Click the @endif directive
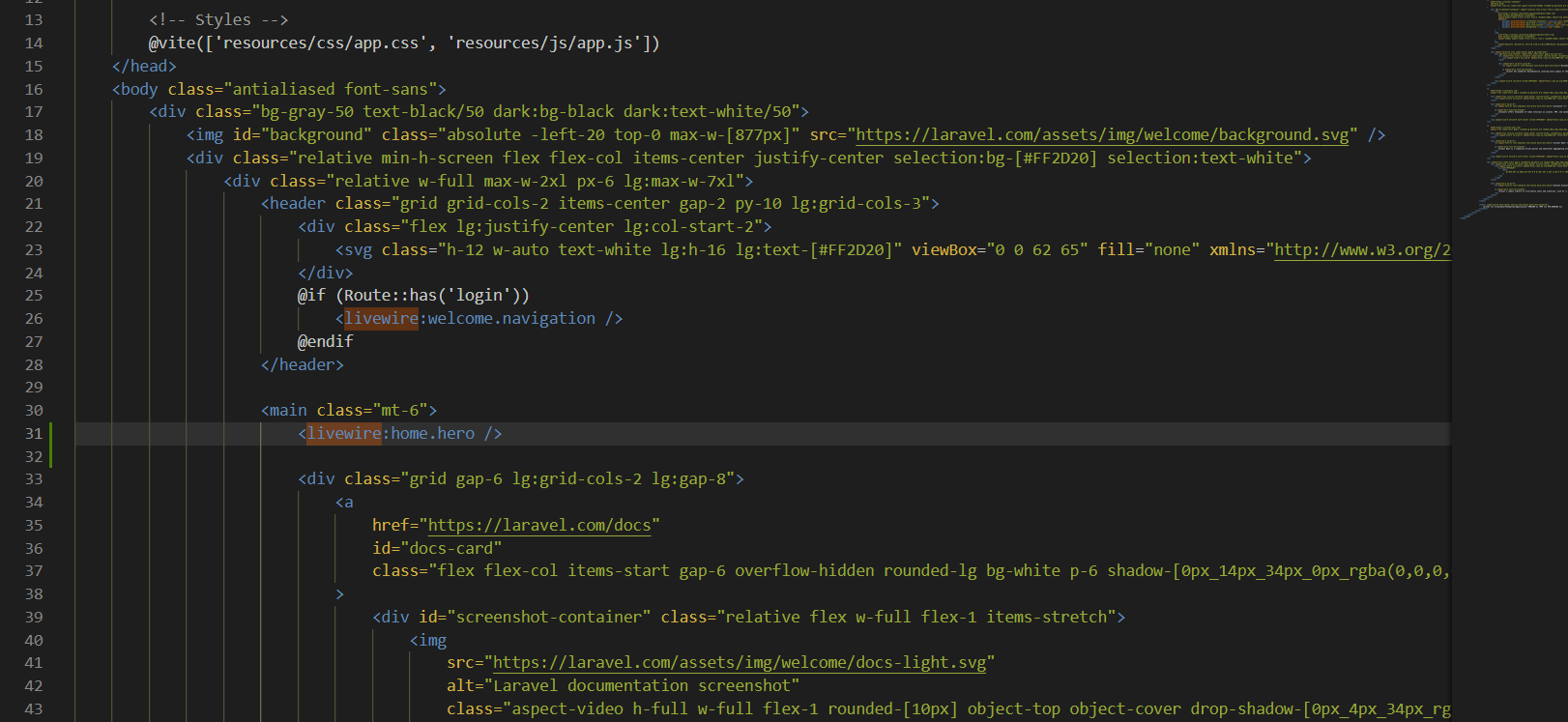This screenshot has width=1568, height=722. tap(326, 342)
